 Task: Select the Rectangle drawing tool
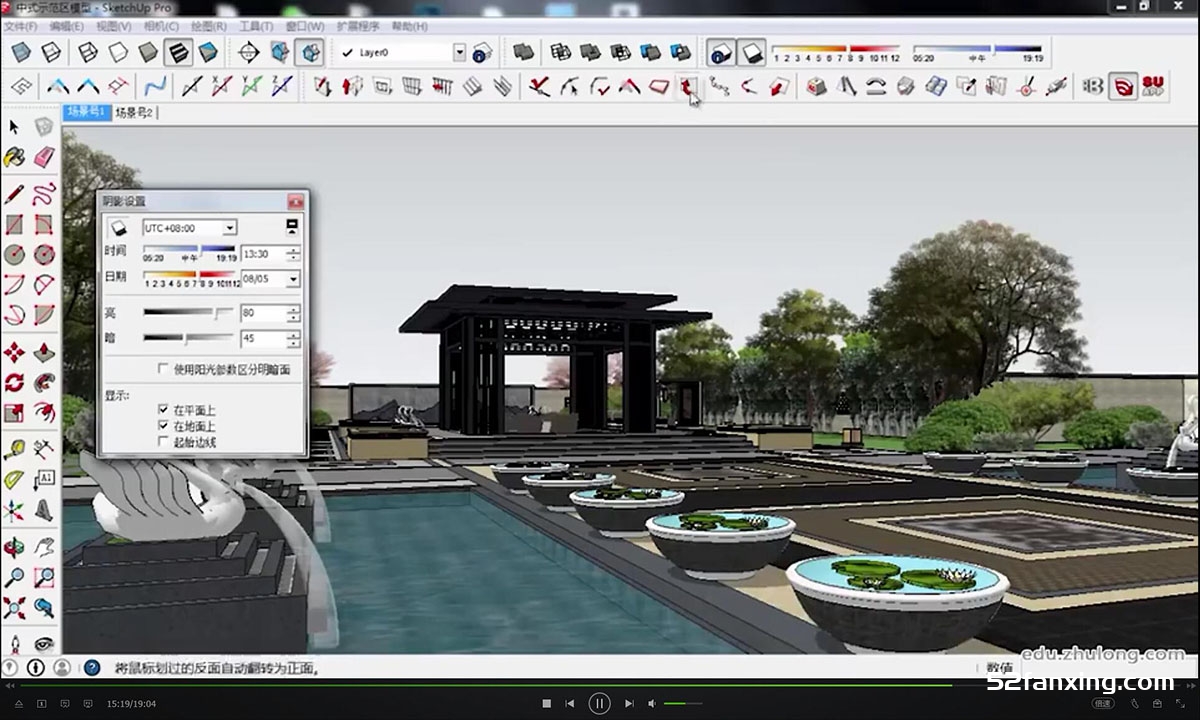(x=14, y=224)
